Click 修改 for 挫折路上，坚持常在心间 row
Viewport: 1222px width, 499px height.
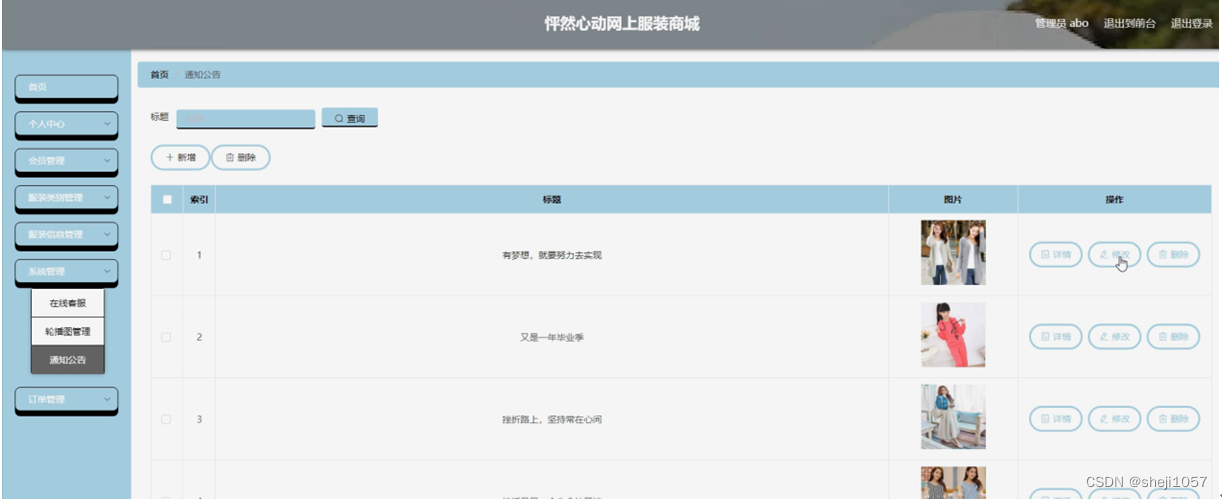pos(1114,419)
